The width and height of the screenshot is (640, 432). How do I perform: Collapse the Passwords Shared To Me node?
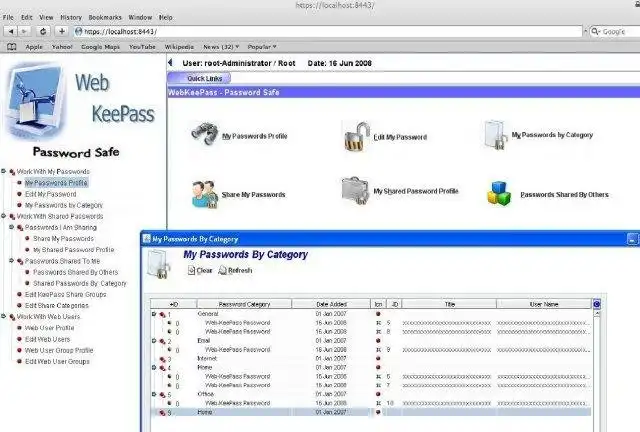[11, 261]
